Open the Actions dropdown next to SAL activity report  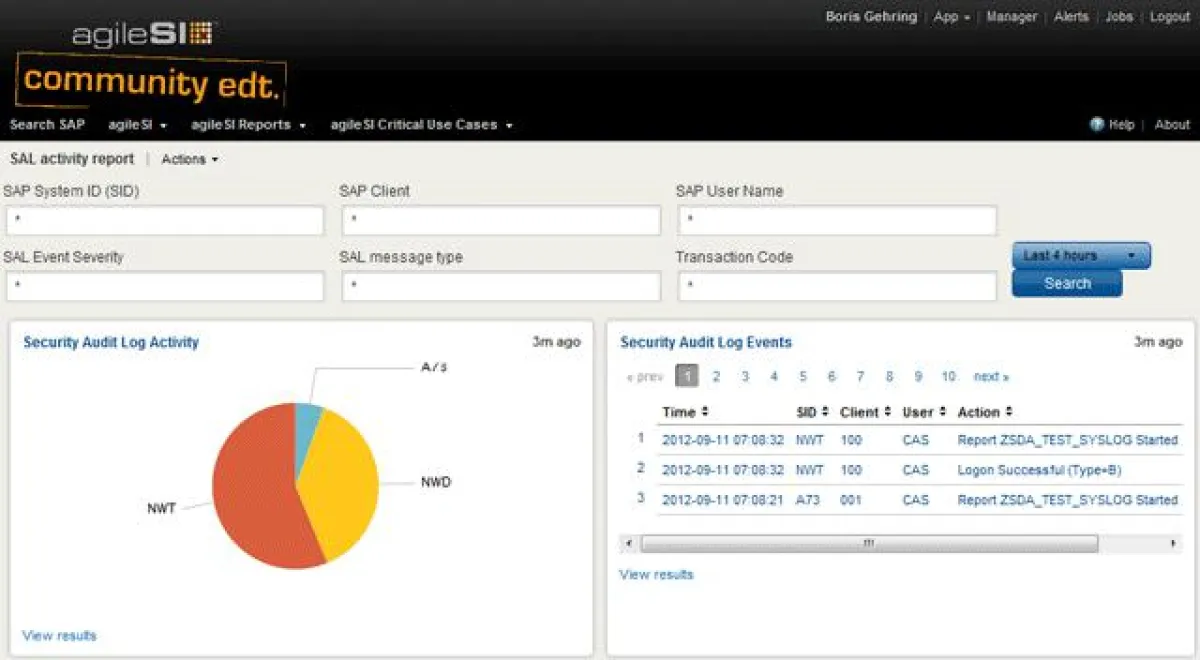[190, 159]
